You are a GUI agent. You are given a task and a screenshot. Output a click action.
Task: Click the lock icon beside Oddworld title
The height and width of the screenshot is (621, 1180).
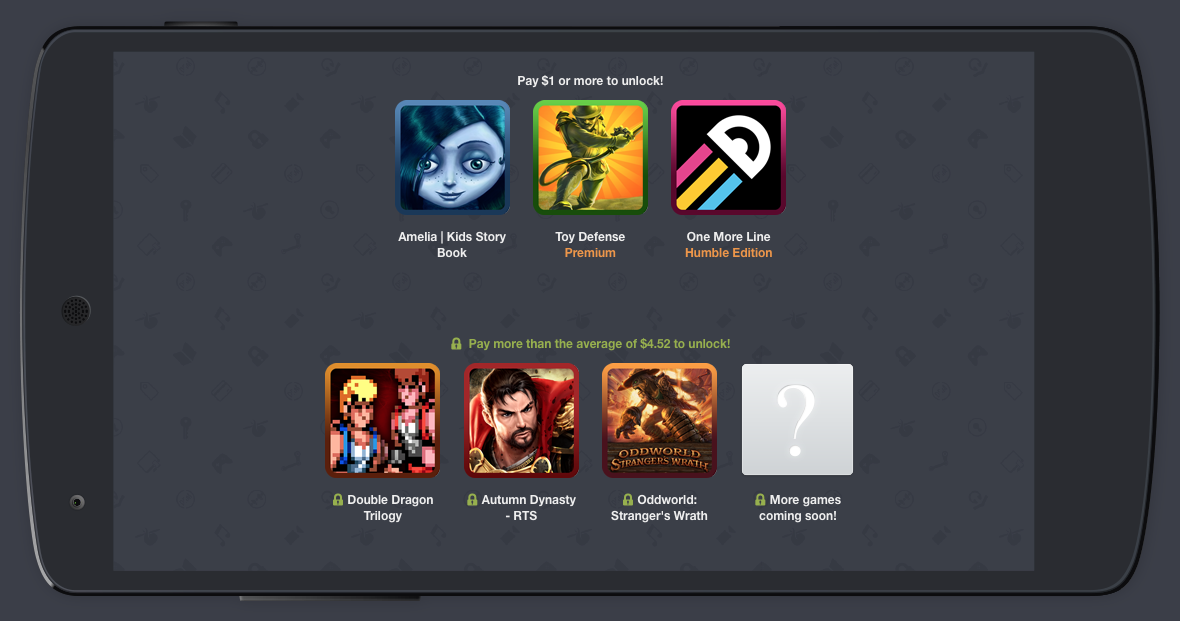click(x=628, y=499)
